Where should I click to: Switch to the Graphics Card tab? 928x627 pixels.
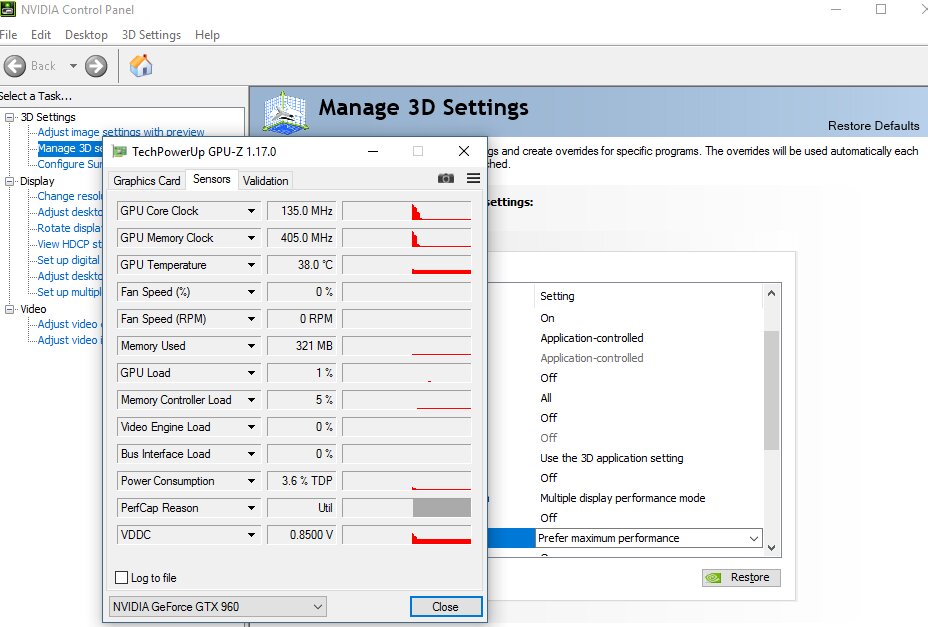point(147,181)
